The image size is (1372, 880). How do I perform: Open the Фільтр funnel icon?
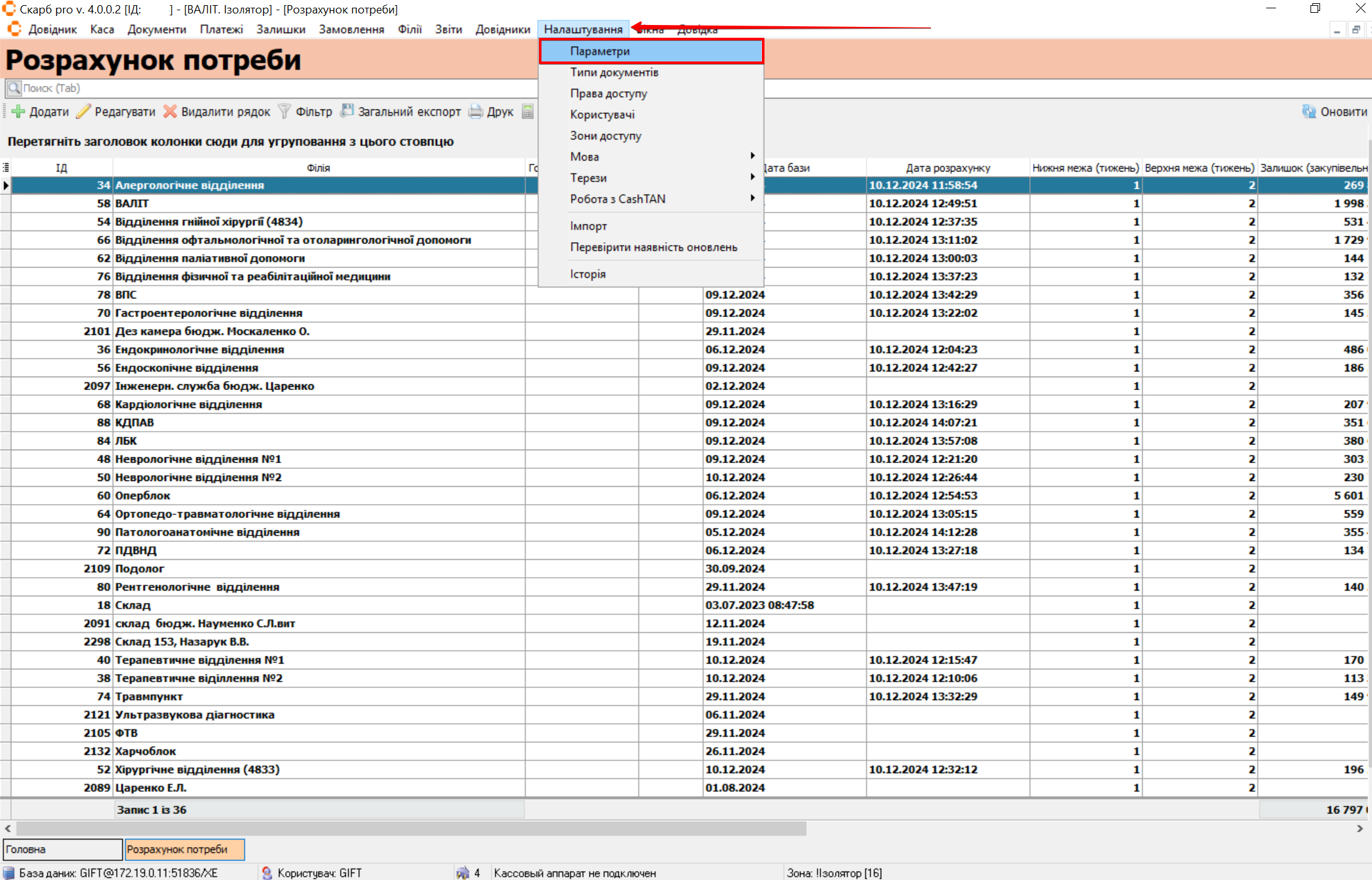(285, 111)
